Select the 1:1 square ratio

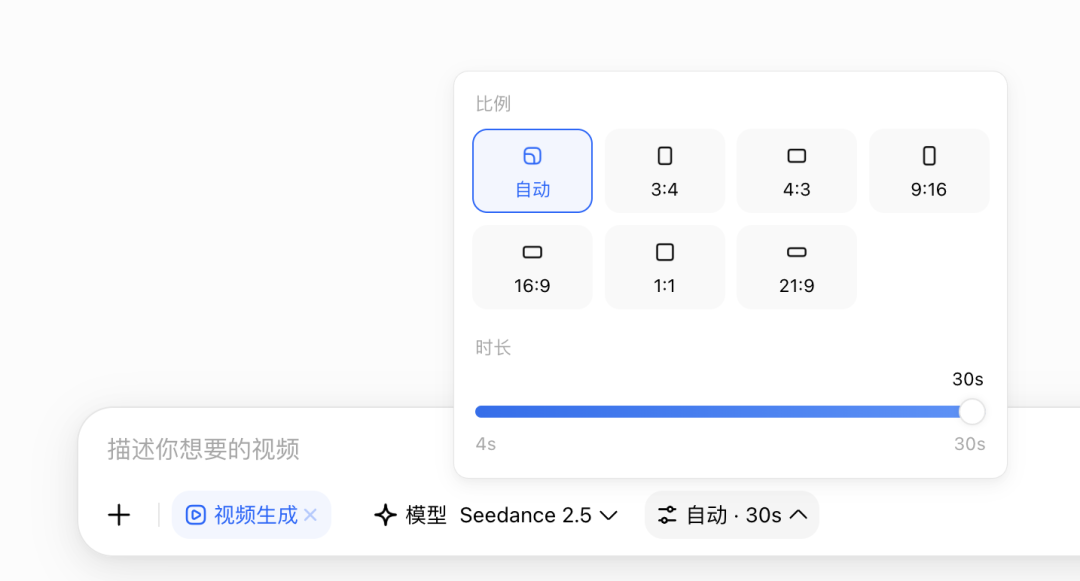(665, 267)
